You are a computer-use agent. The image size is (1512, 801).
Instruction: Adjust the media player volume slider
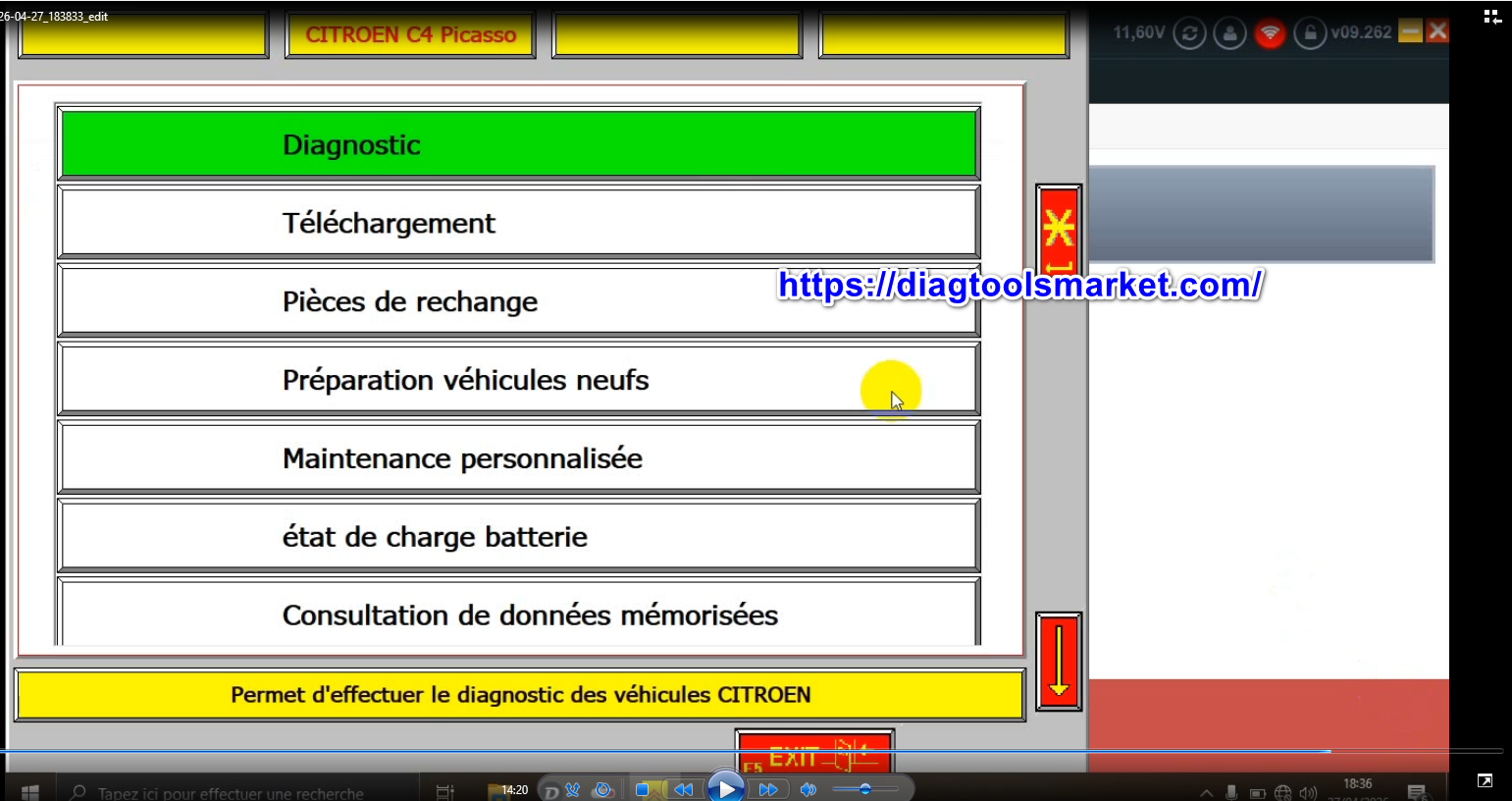point(865,789)
